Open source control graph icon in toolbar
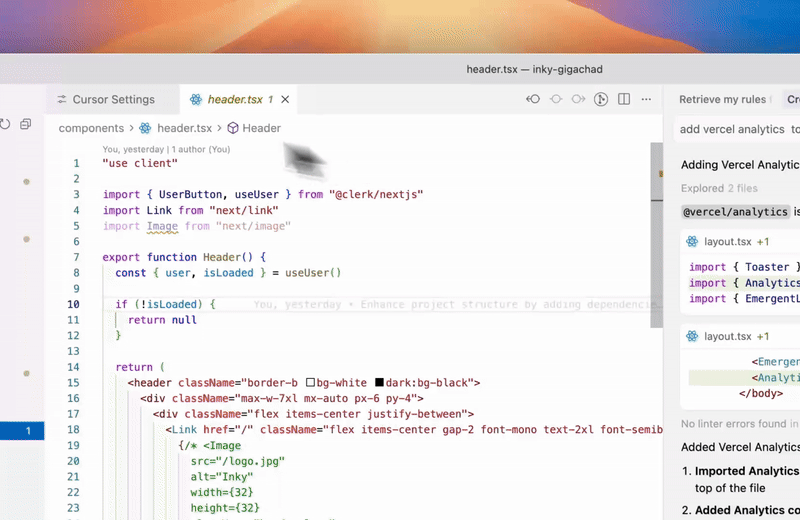The image size is (800, 520). coord(601,99)
